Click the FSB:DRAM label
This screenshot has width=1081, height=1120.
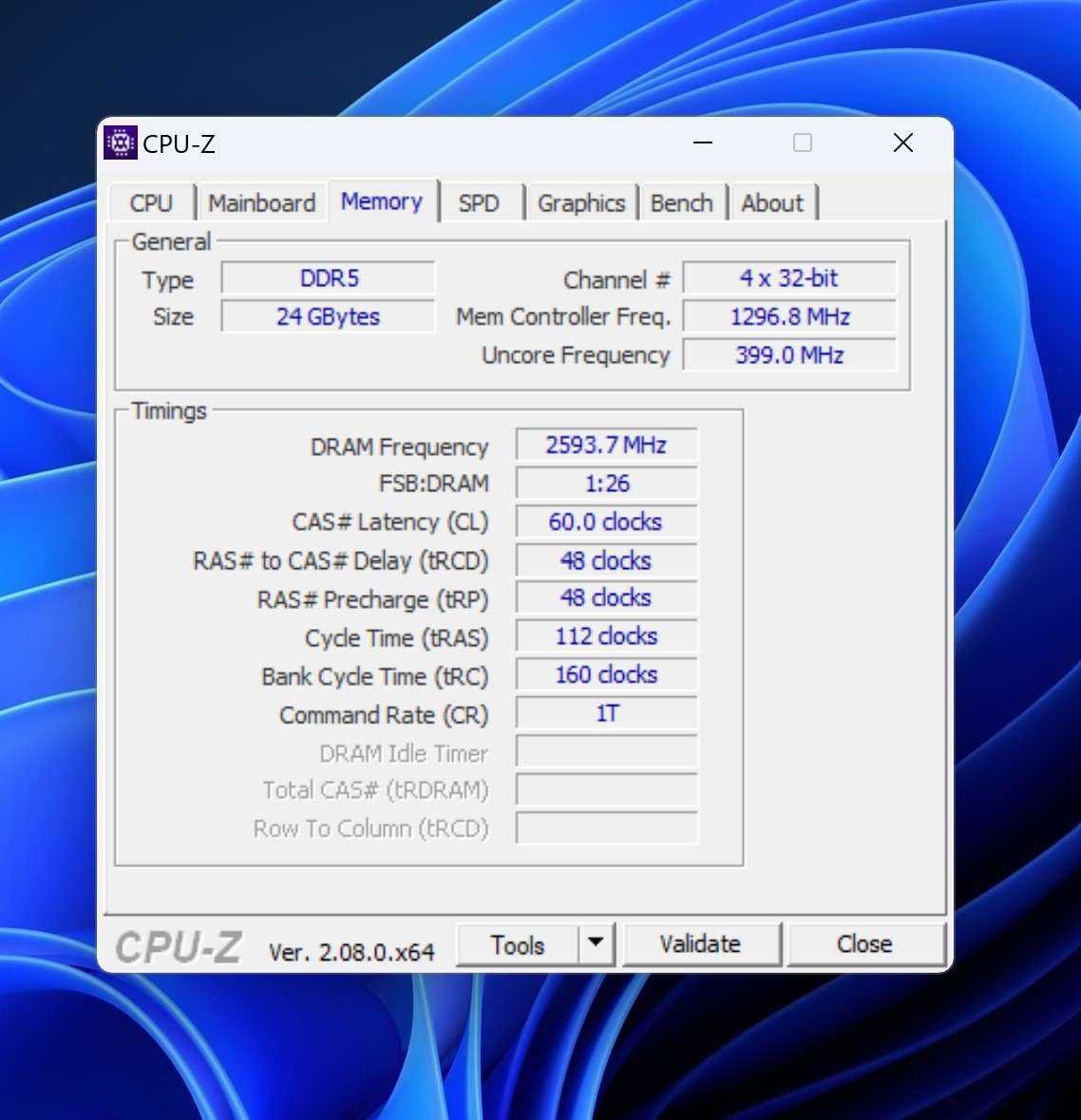(434, 484)
